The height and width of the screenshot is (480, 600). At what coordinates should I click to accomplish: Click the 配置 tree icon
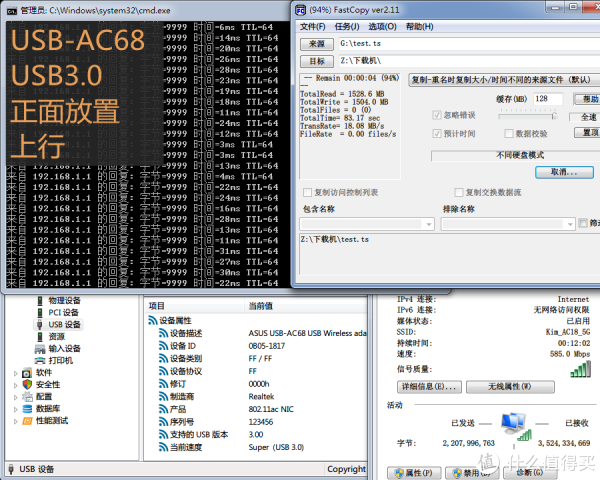coord(27,397)
